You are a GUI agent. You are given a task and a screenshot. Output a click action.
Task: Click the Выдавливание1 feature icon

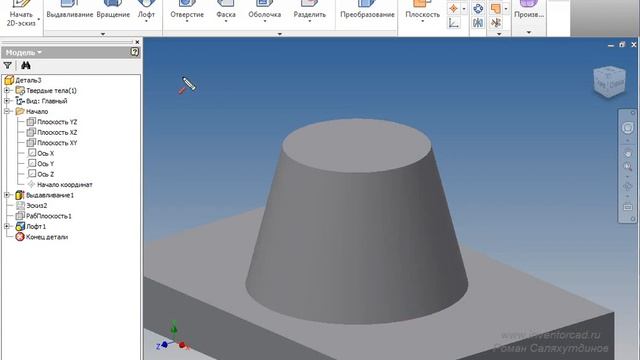(20, 195)
